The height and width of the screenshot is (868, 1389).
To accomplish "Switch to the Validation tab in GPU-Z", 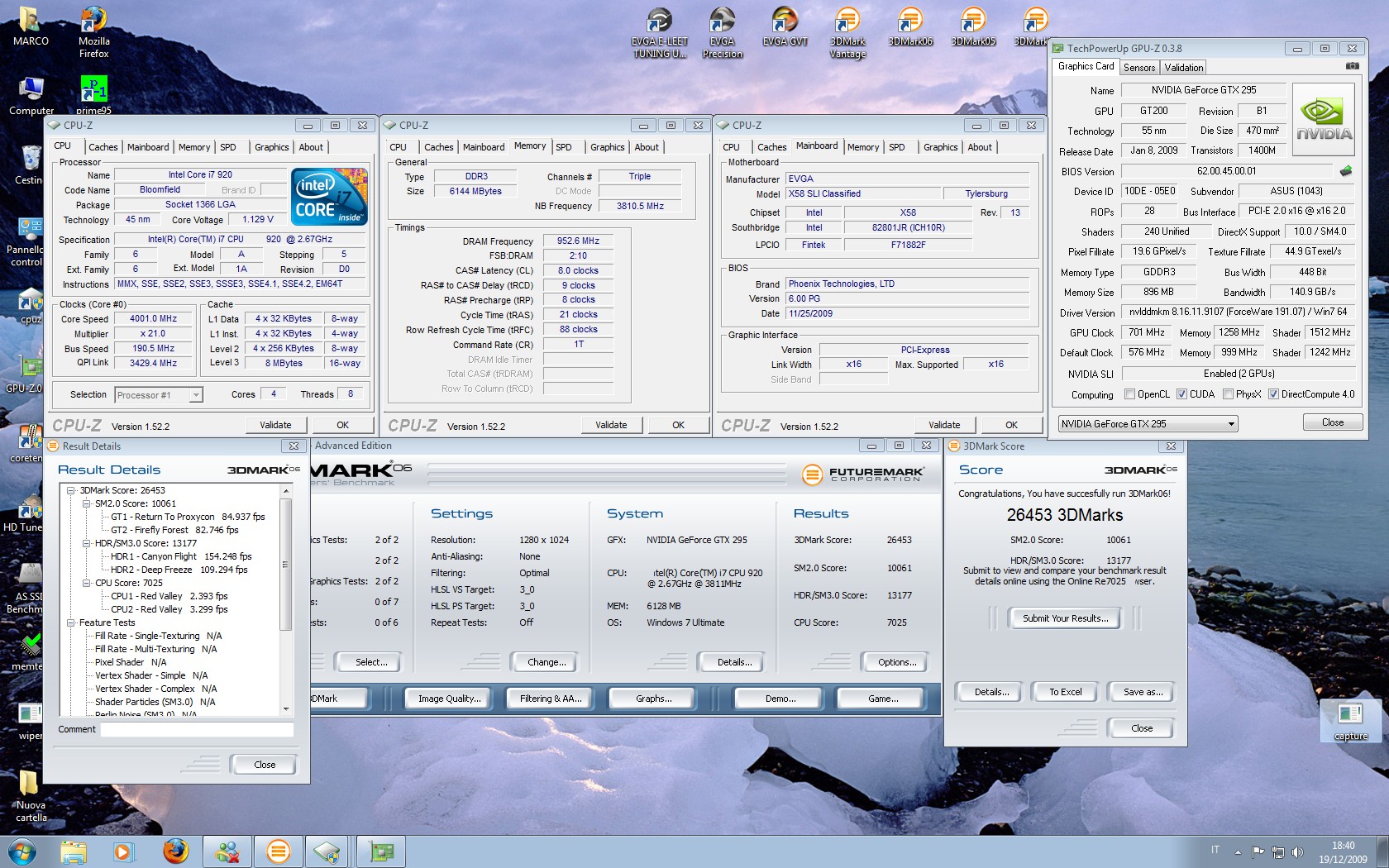I will tap(1184, 68).
